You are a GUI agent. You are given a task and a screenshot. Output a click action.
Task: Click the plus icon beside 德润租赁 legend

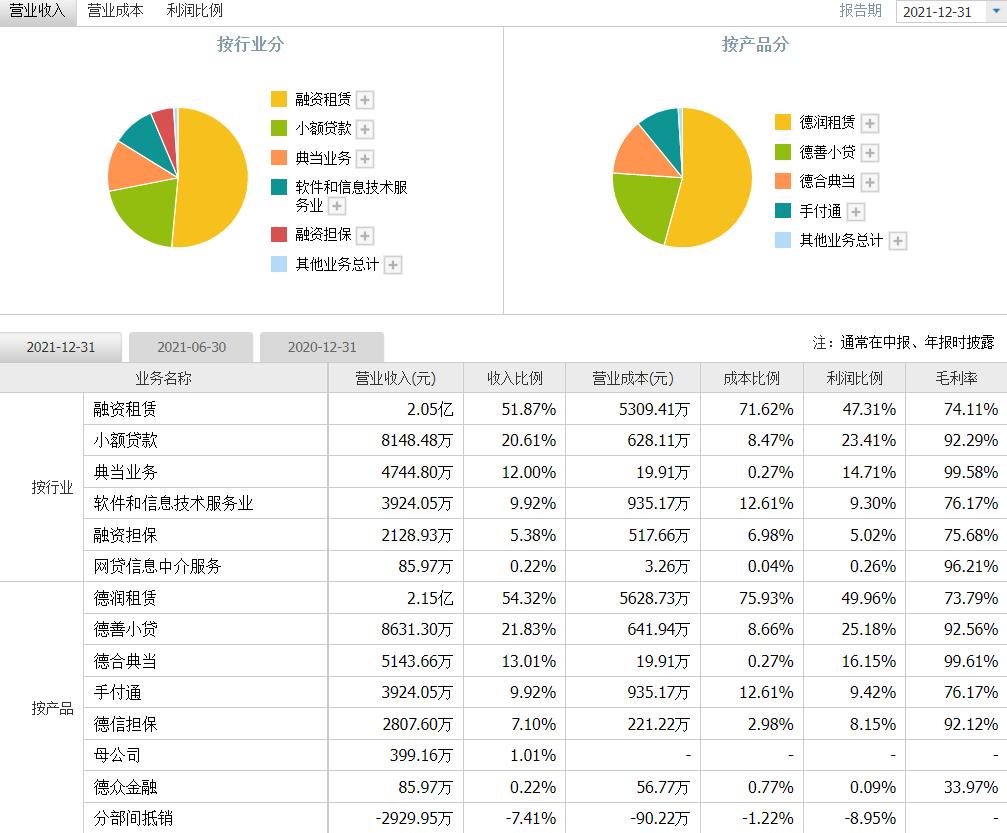[x=869, y=122]
